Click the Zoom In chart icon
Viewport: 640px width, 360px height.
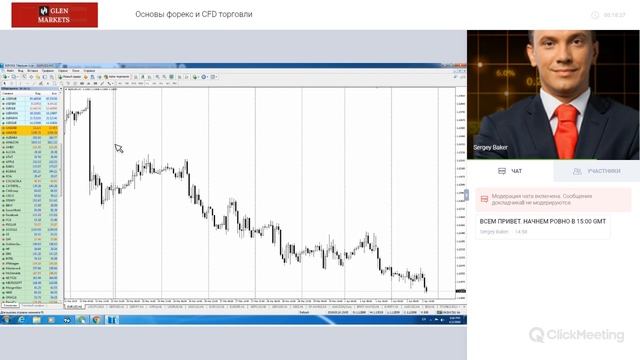click(x=158, y=77)
